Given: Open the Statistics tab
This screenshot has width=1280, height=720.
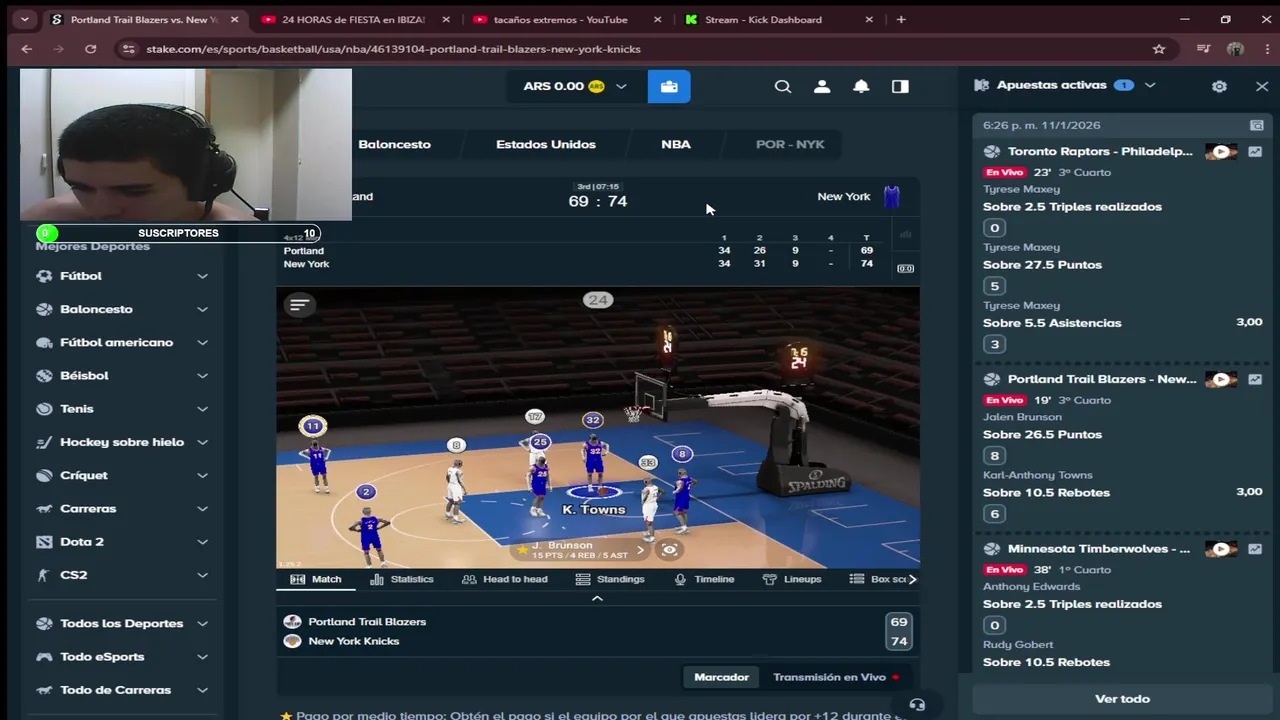Looking at the screenshot, I should coord(402,579).
